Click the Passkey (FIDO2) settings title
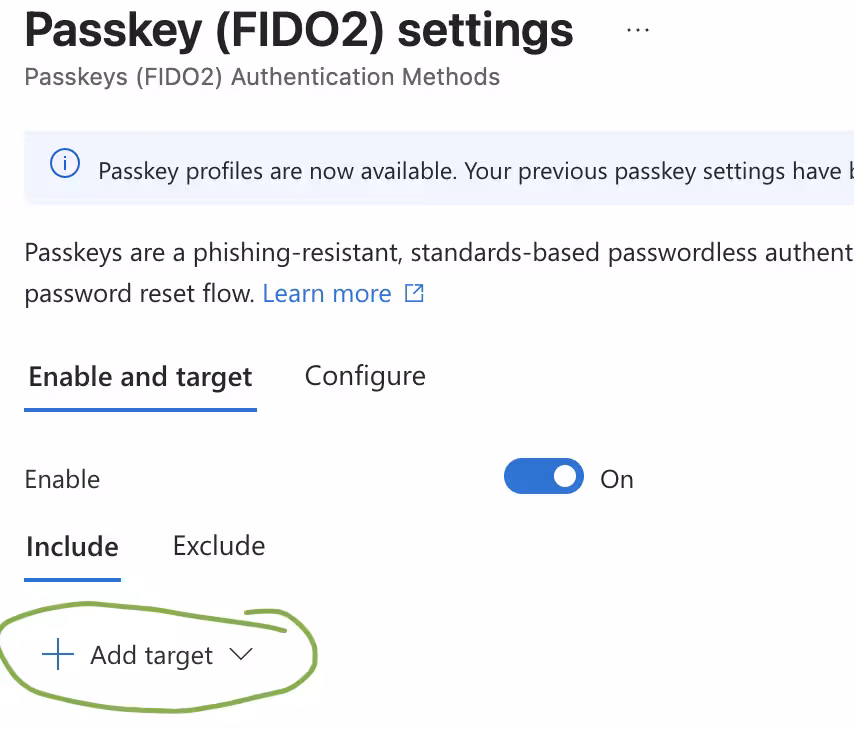The height and width of the screenshot is (730, 854). point(299,31)
